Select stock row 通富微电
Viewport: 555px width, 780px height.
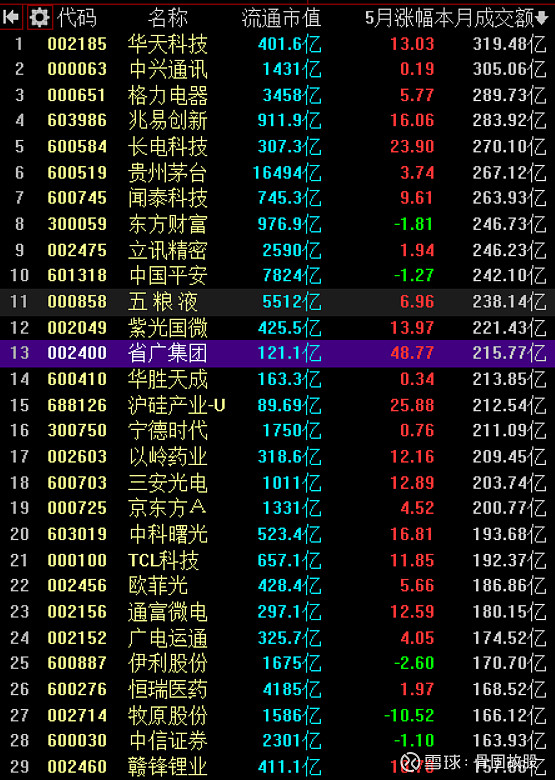pos(278,611)
